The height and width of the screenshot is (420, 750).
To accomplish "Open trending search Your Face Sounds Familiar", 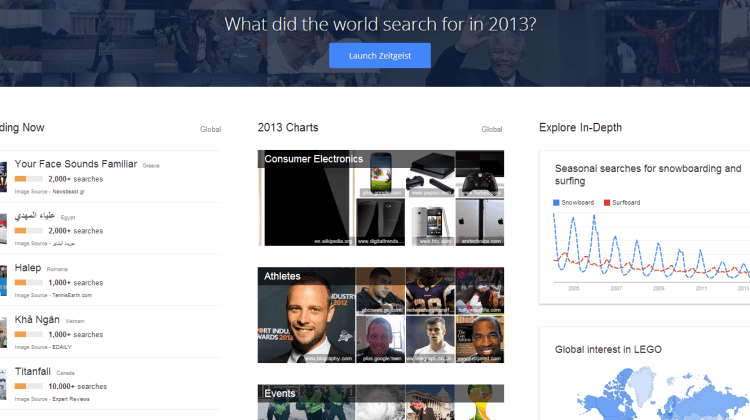I will tap(76, 164).
